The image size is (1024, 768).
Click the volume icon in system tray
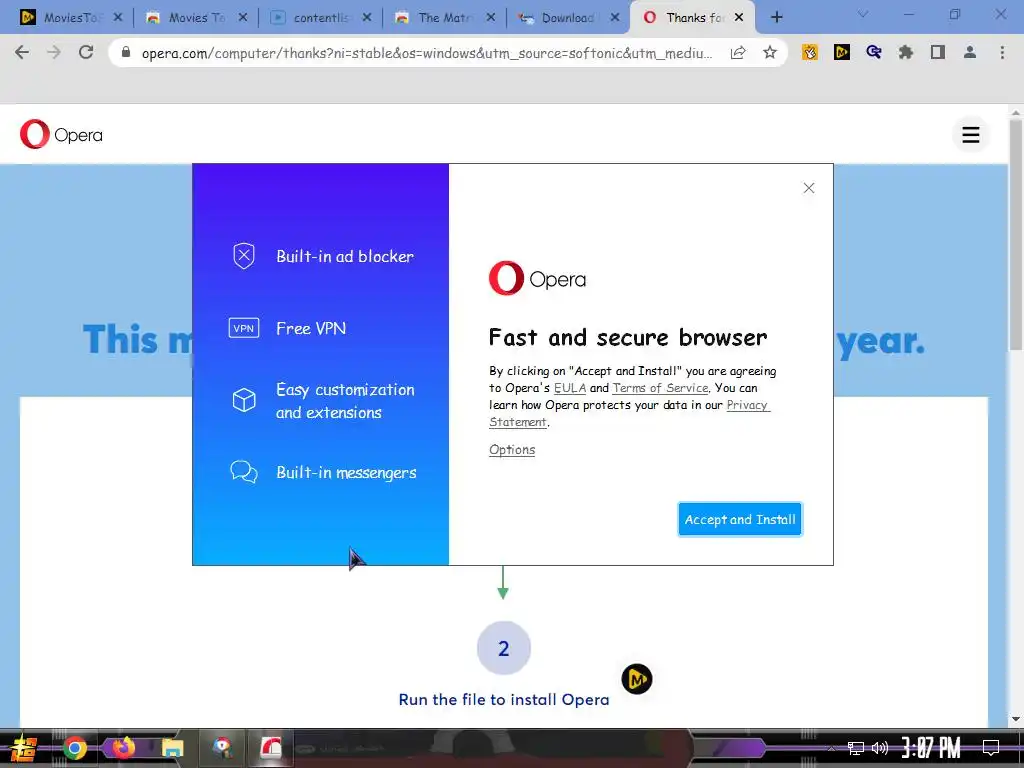pyautogui.click(x=880, y=748)
